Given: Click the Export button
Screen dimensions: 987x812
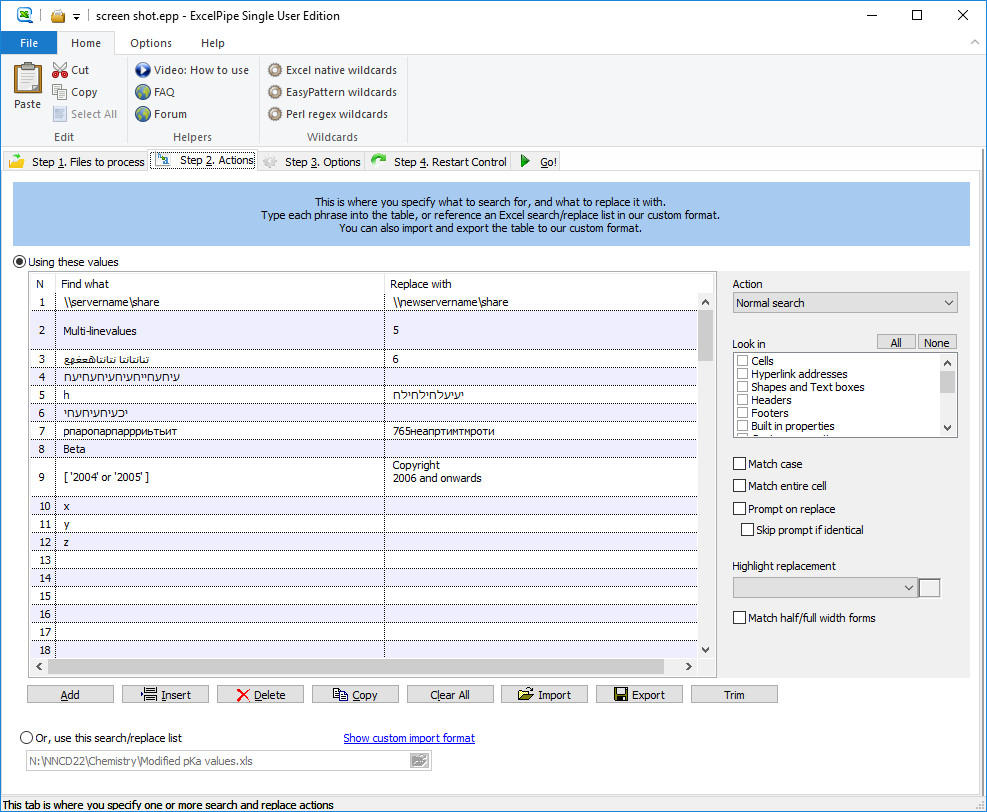Looking at the screenshot, I should [x=639, y=695].
